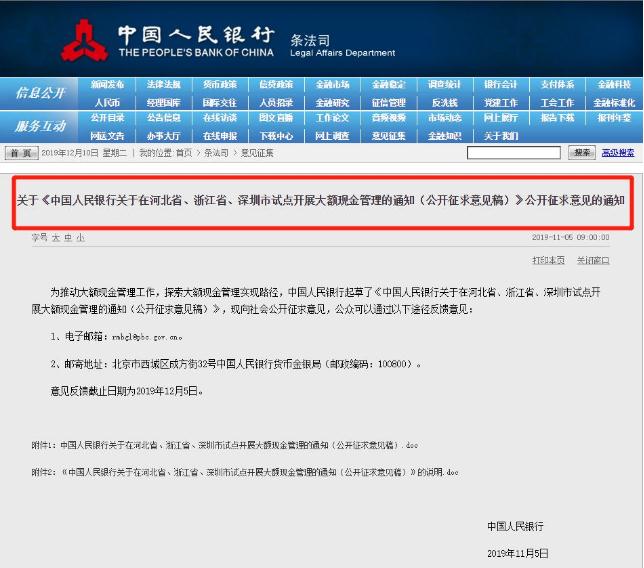Click the 条法司 department title in header
This screenshot has height=568, width=644.
310,40
